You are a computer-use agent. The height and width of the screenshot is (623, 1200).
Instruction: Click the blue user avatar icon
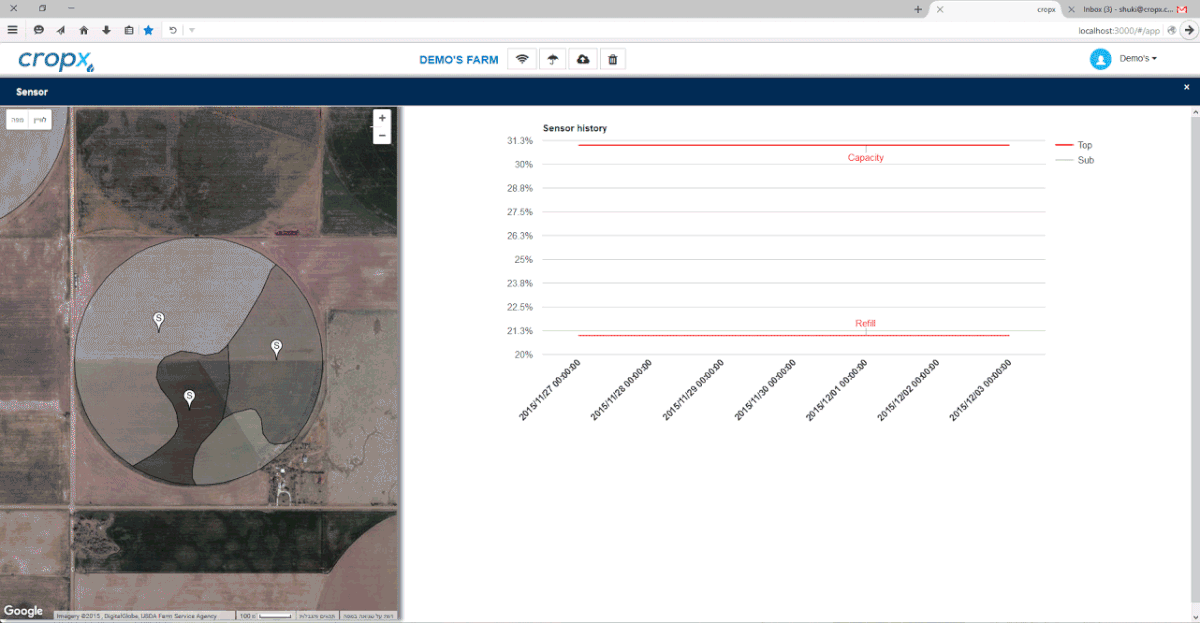click(1101, 59)
